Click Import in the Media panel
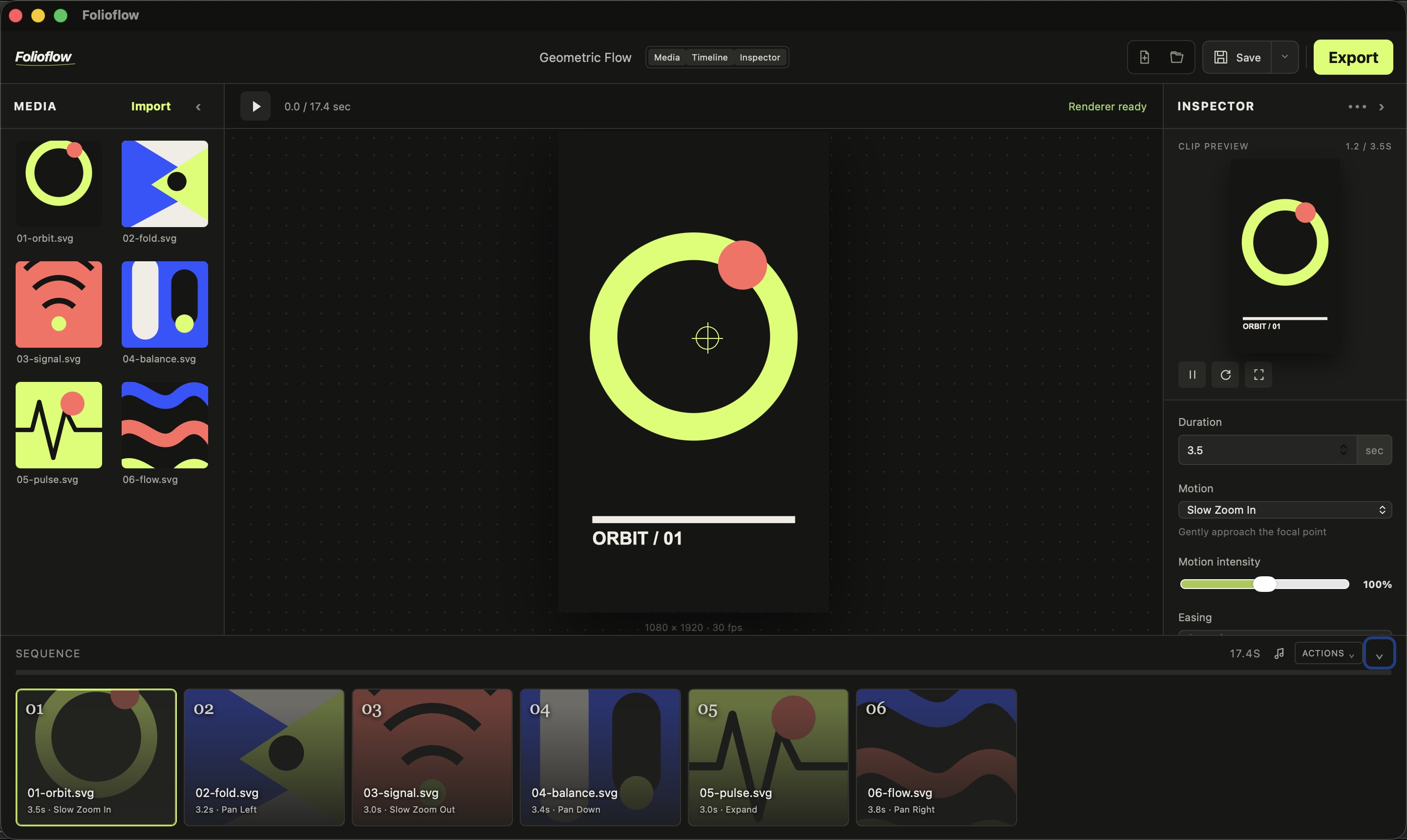 tap(150, 106)
